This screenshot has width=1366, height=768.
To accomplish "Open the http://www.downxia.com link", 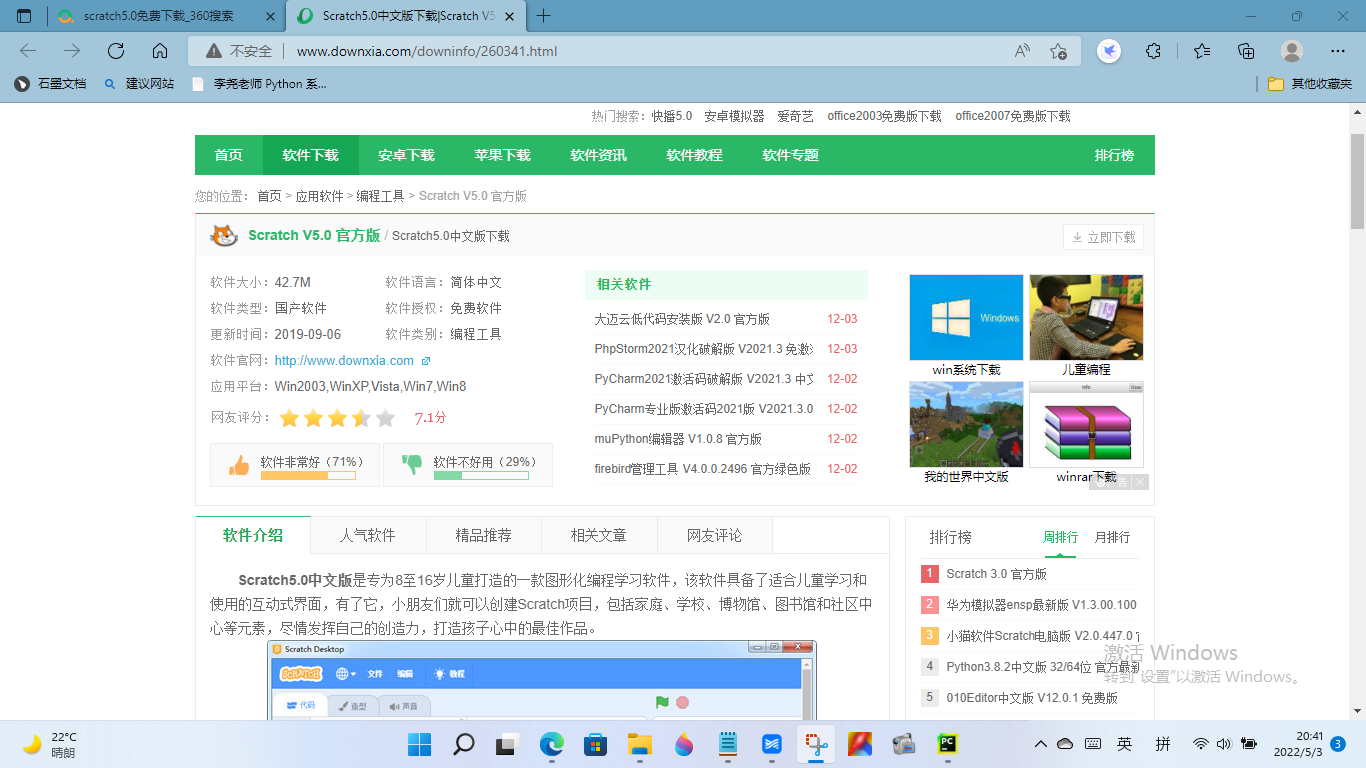I will click(x=344, y=361).
